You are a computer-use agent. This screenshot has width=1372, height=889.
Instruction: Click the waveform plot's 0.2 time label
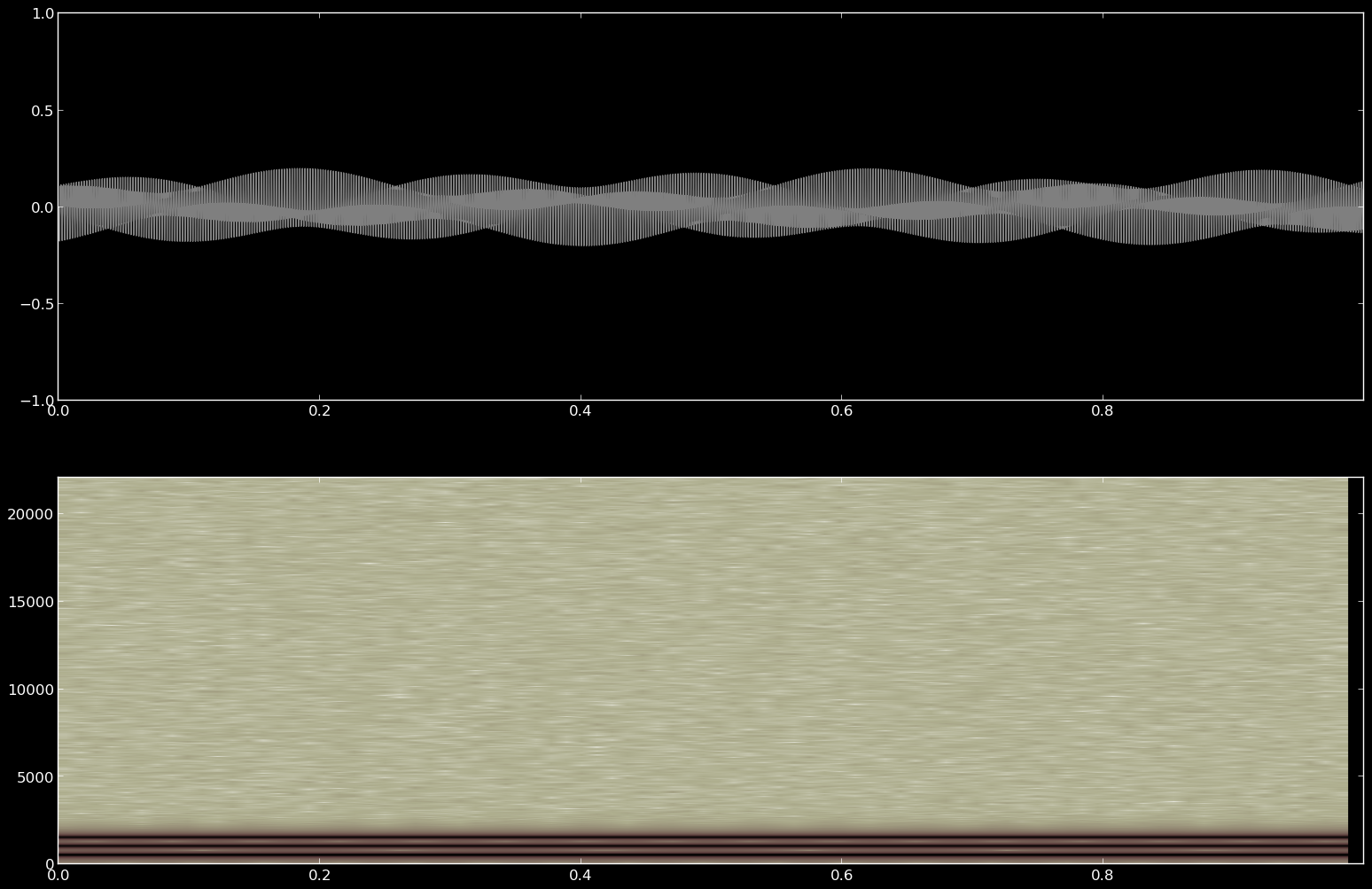pyautogui.click(x=319, y=411)
